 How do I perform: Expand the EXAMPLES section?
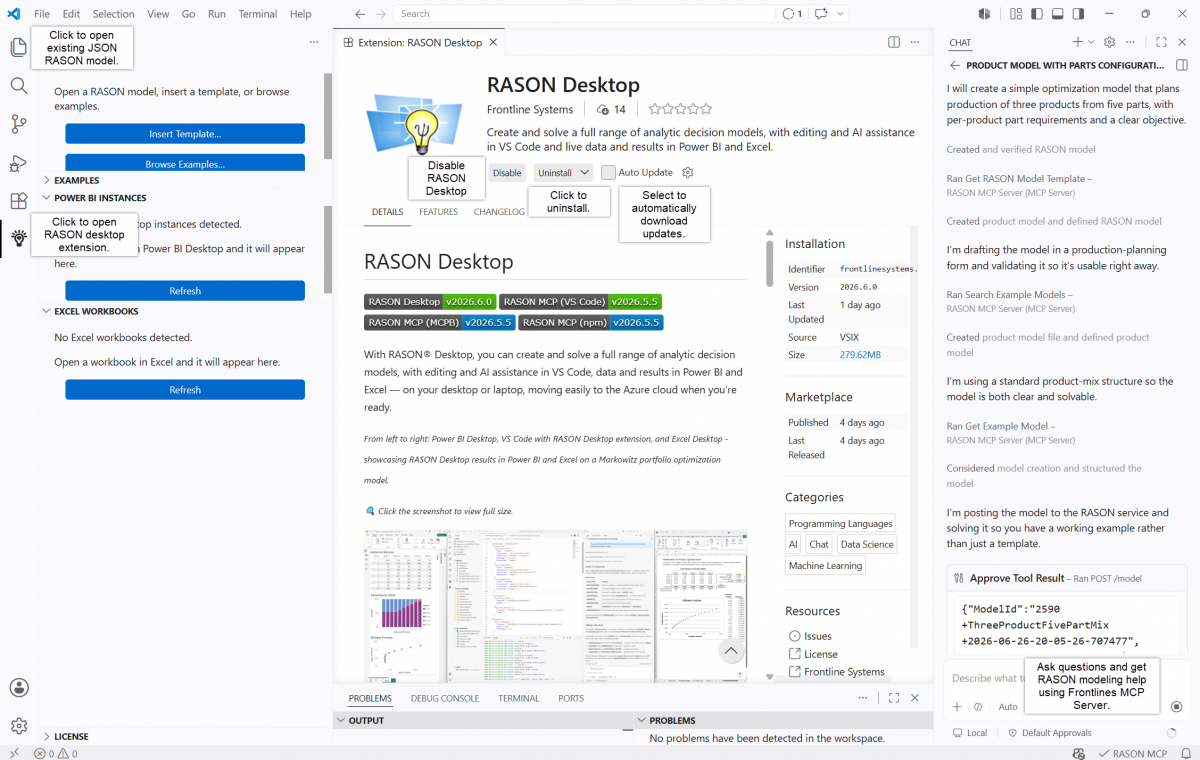coord(76,180)
